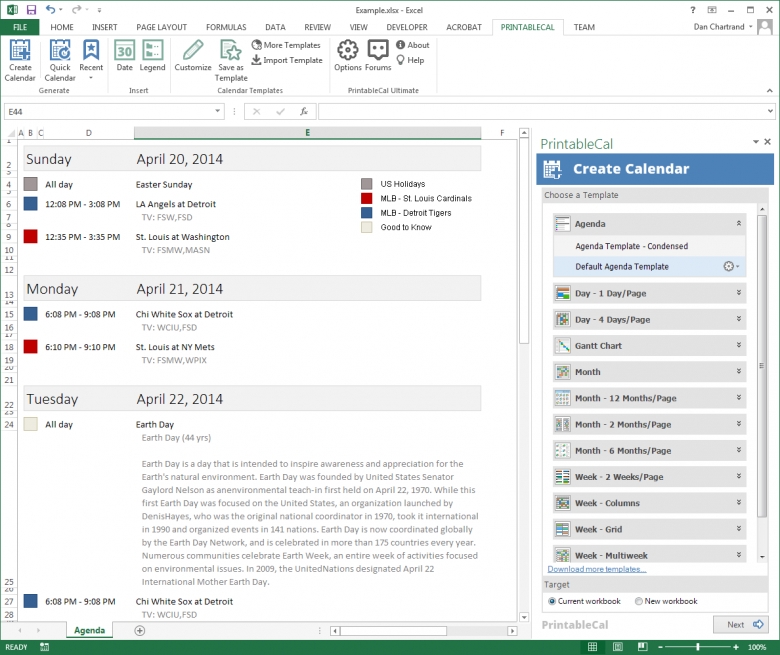Image resolution: width=780 pixels, height=655 pixels.
Task: Select column E header
Action: 307,133
